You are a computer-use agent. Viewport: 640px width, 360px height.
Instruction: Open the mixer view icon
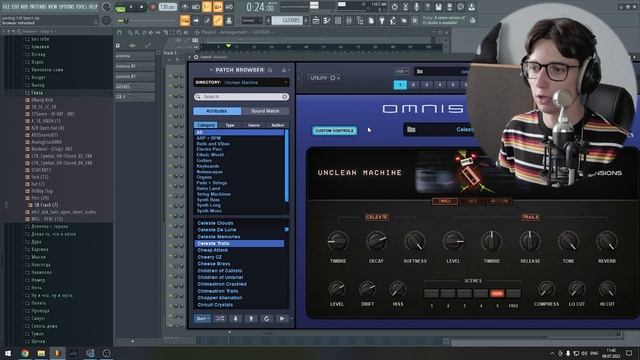pyautogui.click(x=349, y=20)
